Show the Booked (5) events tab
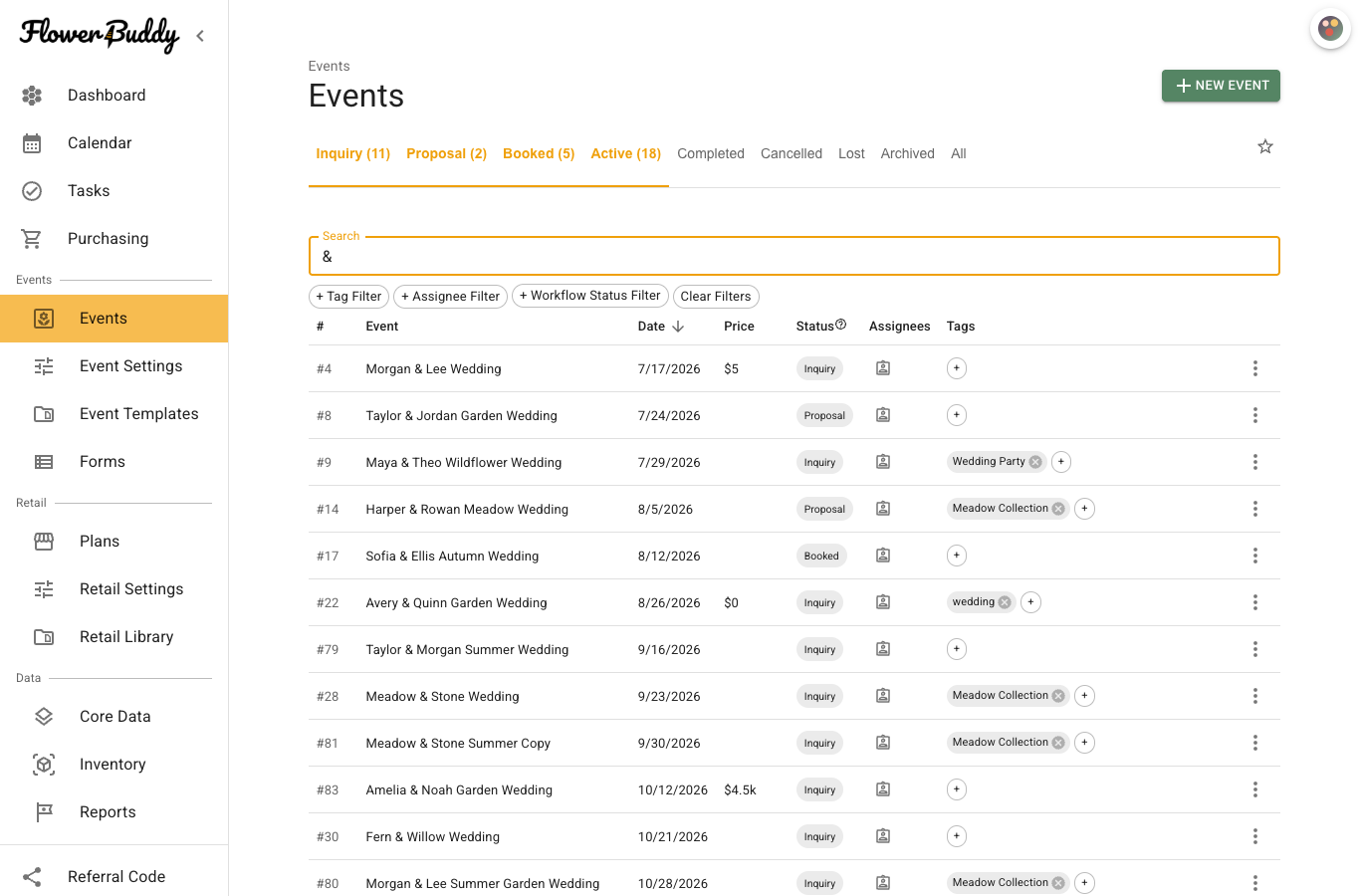 tap(539, 154)
